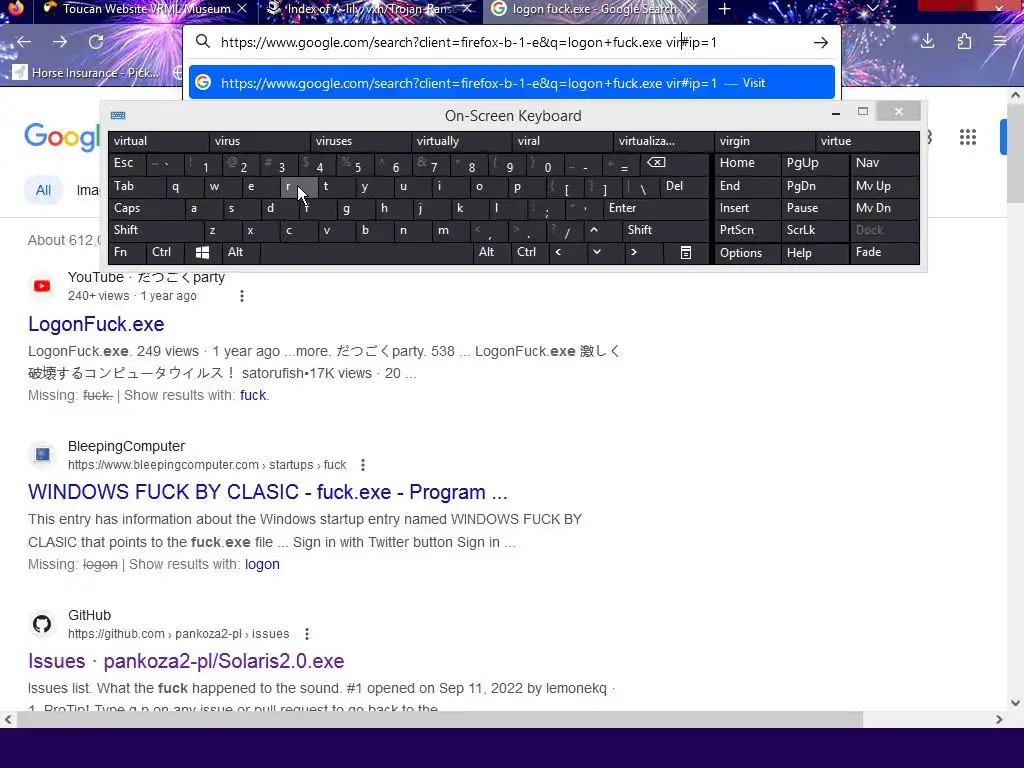Toggle ScrLk key on keyboard

(x=814, y=230)
